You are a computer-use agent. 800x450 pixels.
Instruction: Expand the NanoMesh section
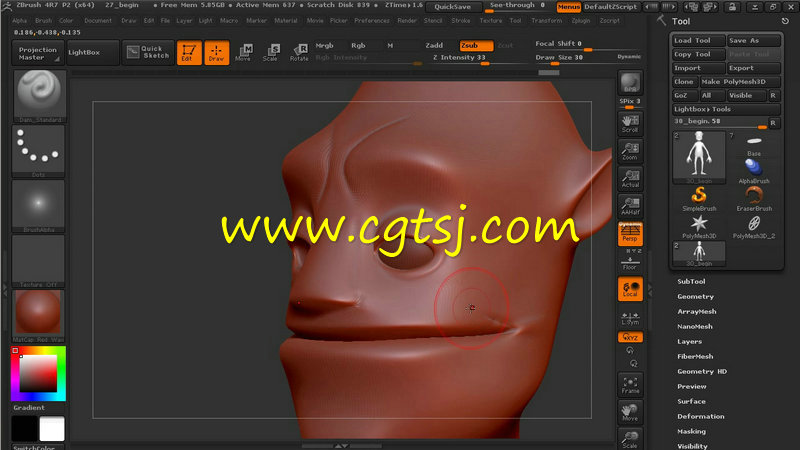click(694, 327)
